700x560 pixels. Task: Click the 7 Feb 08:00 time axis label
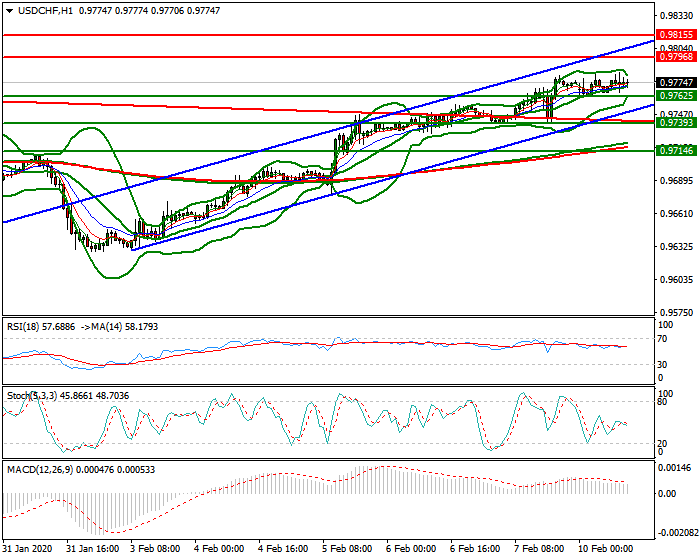539,548
